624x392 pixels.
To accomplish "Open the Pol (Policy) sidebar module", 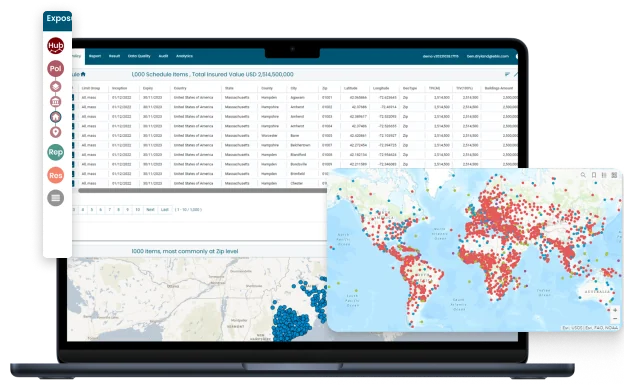I will 55,68.
